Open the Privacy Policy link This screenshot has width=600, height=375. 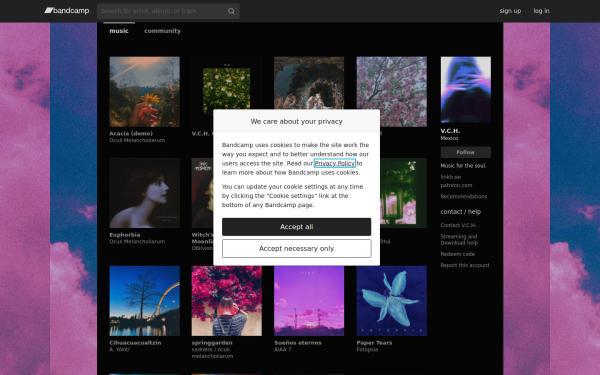[335, 163]
